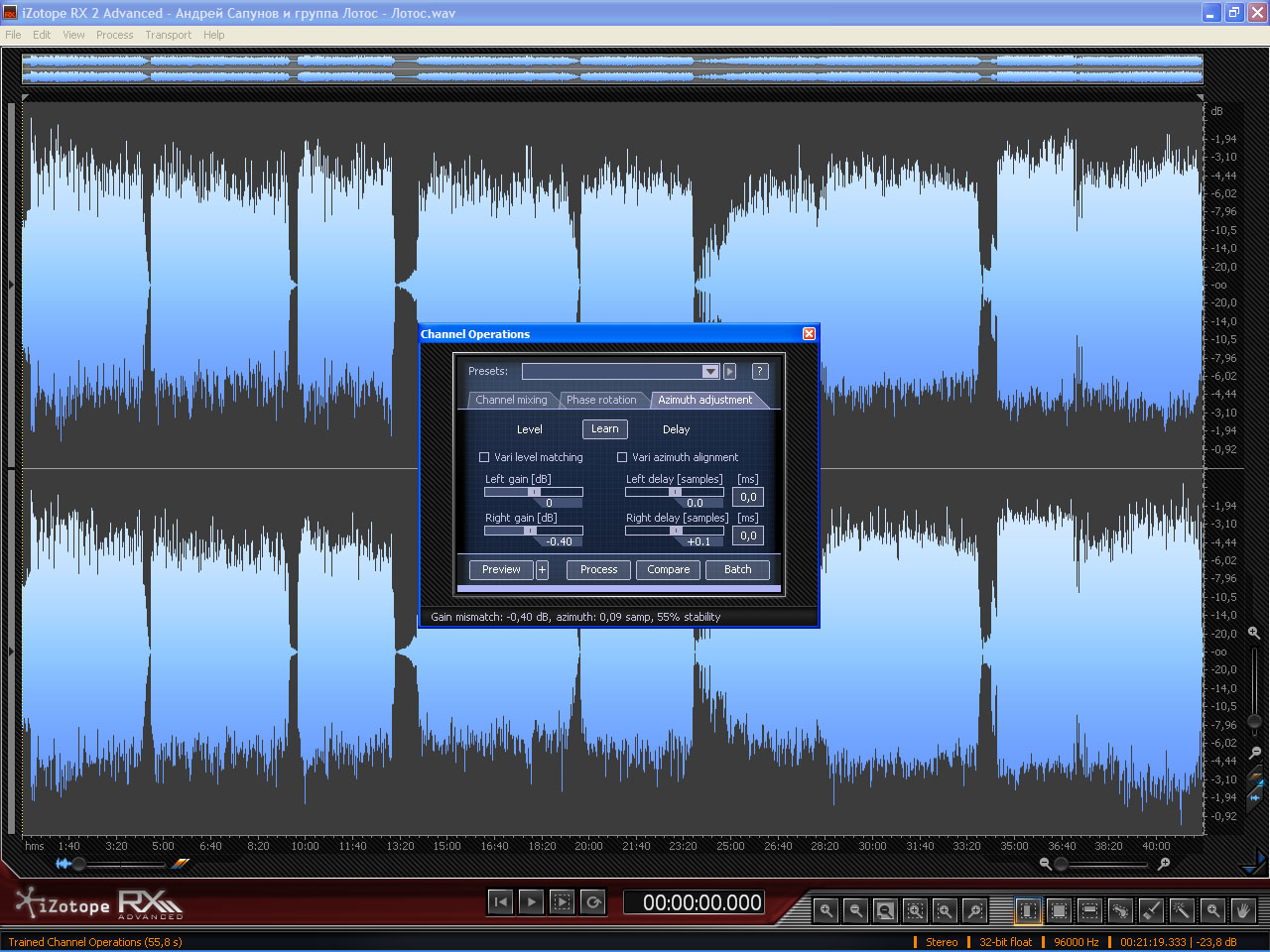This screenshot has height=952, width=1270.
Task: Click the zoom out tool in bottom toolbar
Action: [855, 909]
